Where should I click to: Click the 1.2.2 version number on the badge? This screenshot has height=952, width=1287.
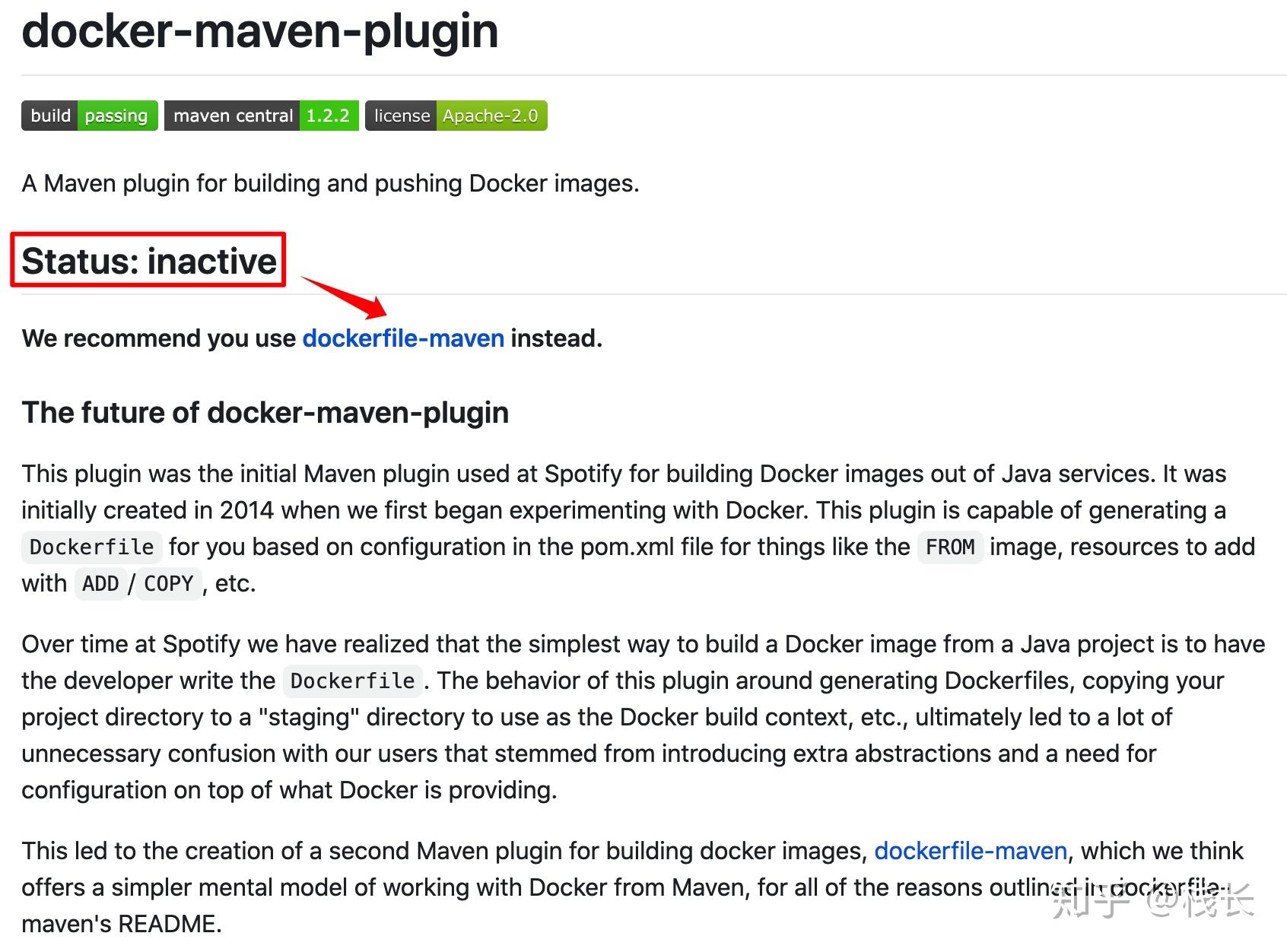pos(328,116)
